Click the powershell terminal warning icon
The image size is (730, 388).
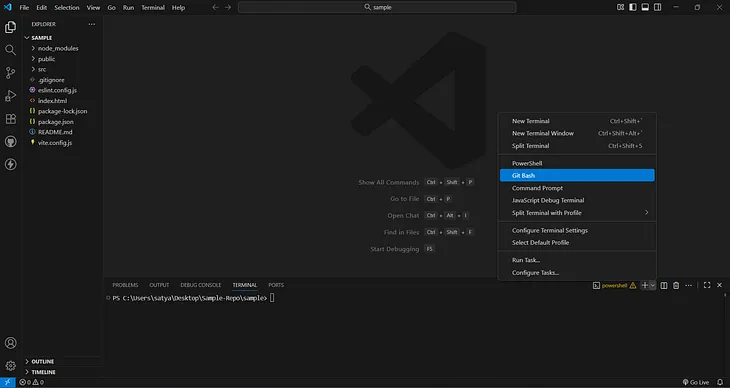[633, 286]
